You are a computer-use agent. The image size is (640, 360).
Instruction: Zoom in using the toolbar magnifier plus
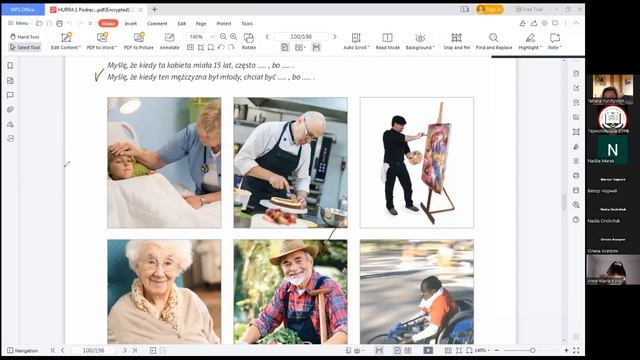pos(233,37)
